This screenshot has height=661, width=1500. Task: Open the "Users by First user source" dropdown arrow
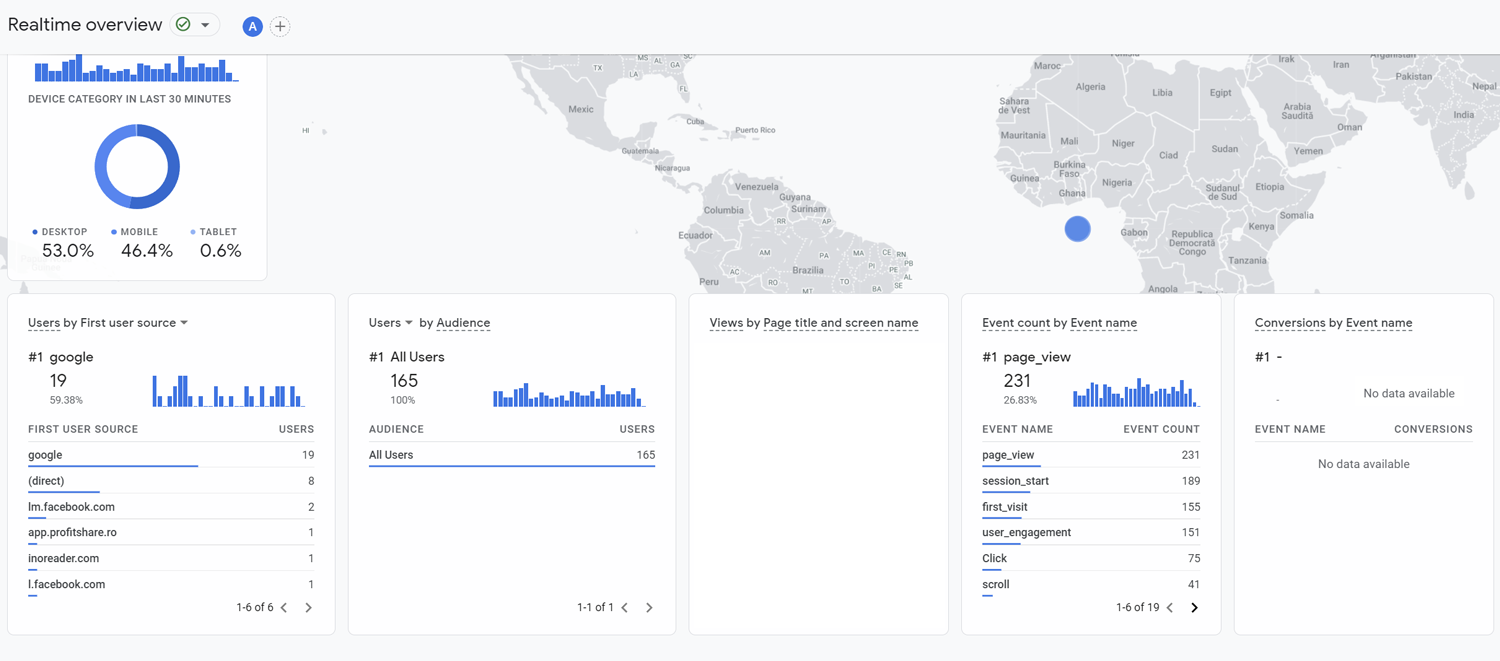tap(184, 323)
